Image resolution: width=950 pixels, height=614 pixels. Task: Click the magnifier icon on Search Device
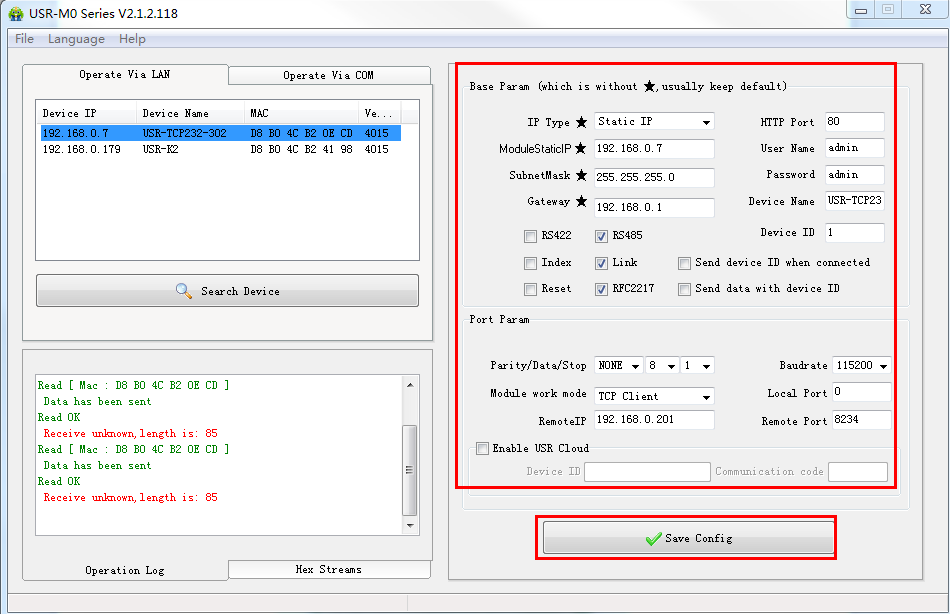tap(184, 290)
